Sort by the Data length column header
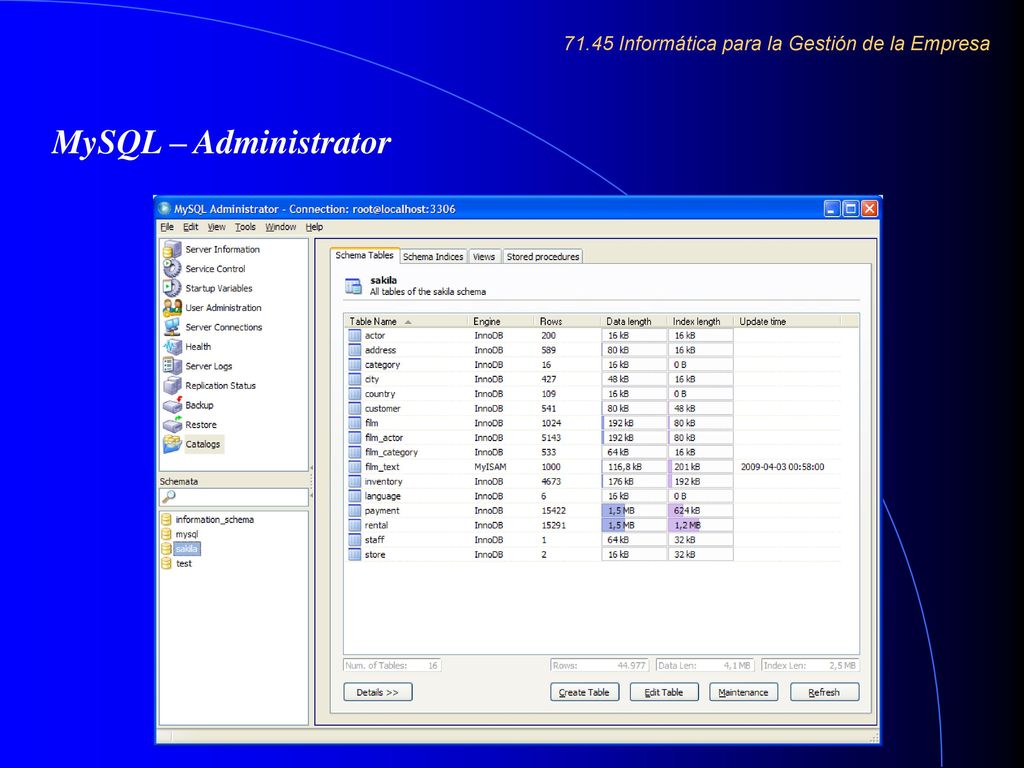The image size is (1024, 768). (634, 321)
